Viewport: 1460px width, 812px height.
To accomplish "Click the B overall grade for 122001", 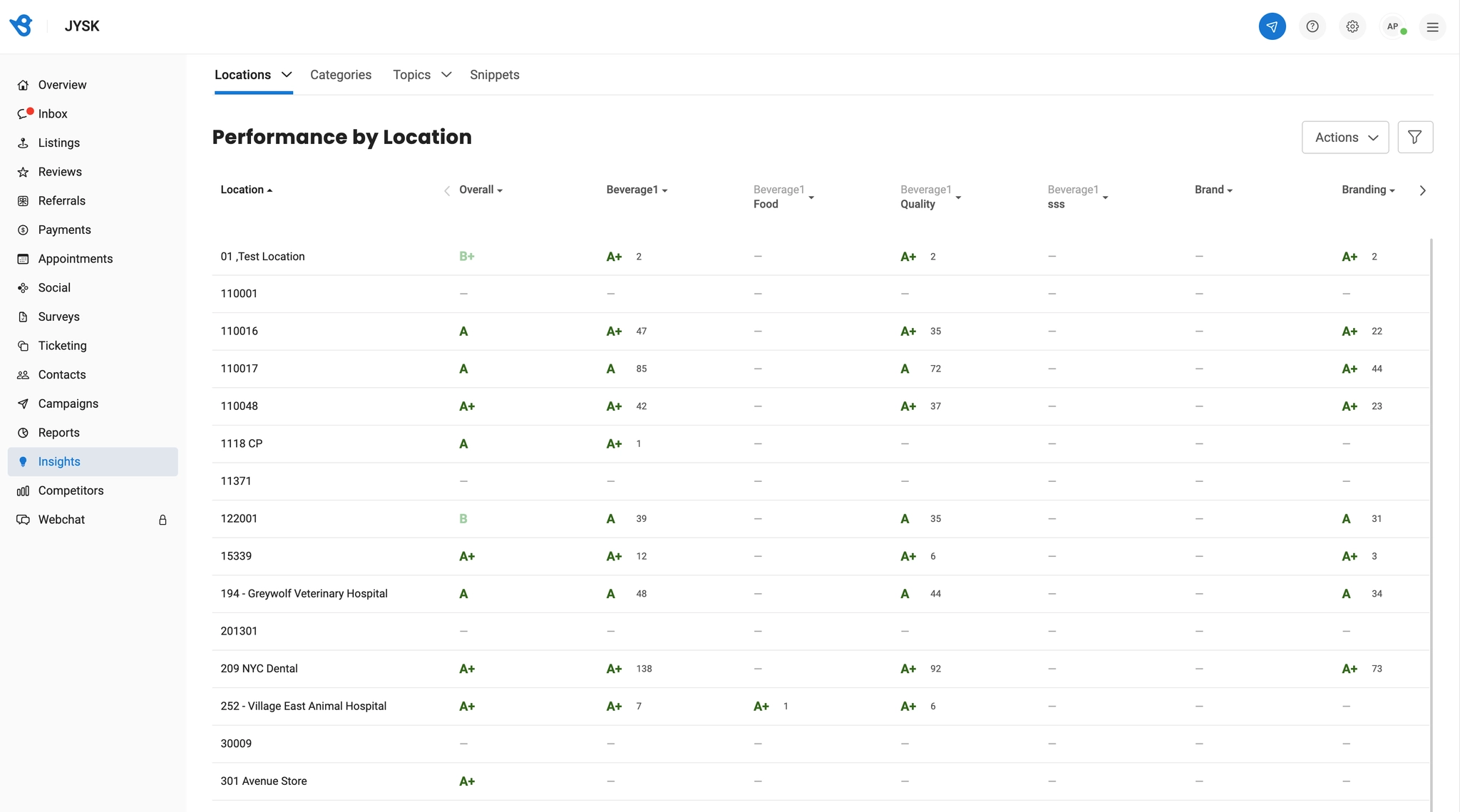I will pyautogui.click(x=463, y=519).
